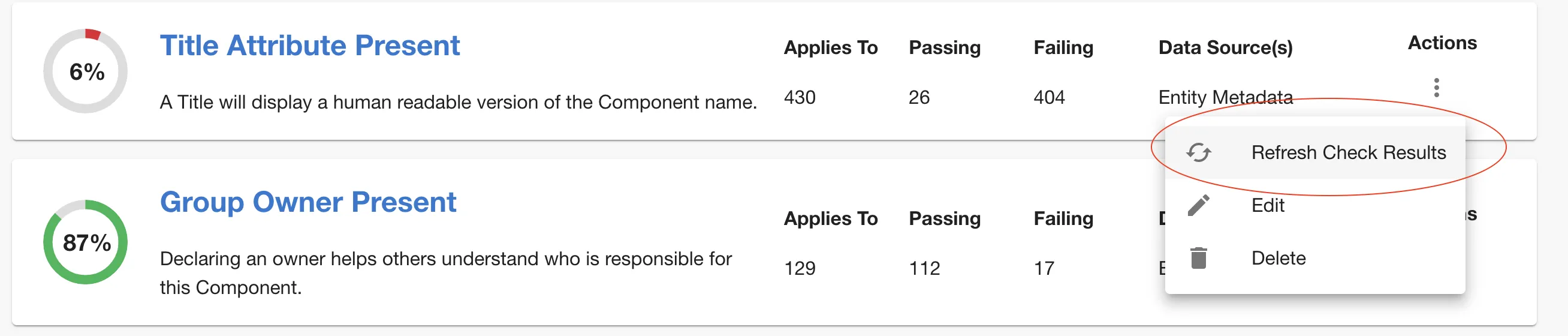
Task: Click the Title Attribute check description text
Action: tap(458, 102)
